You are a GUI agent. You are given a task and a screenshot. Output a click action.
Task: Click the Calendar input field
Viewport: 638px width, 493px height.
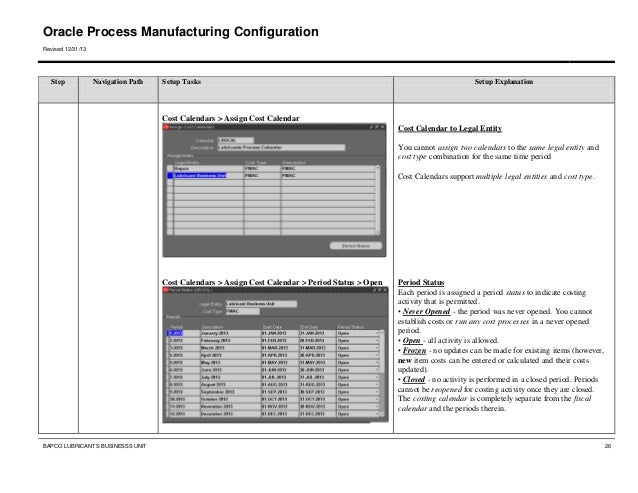[235, 140]
